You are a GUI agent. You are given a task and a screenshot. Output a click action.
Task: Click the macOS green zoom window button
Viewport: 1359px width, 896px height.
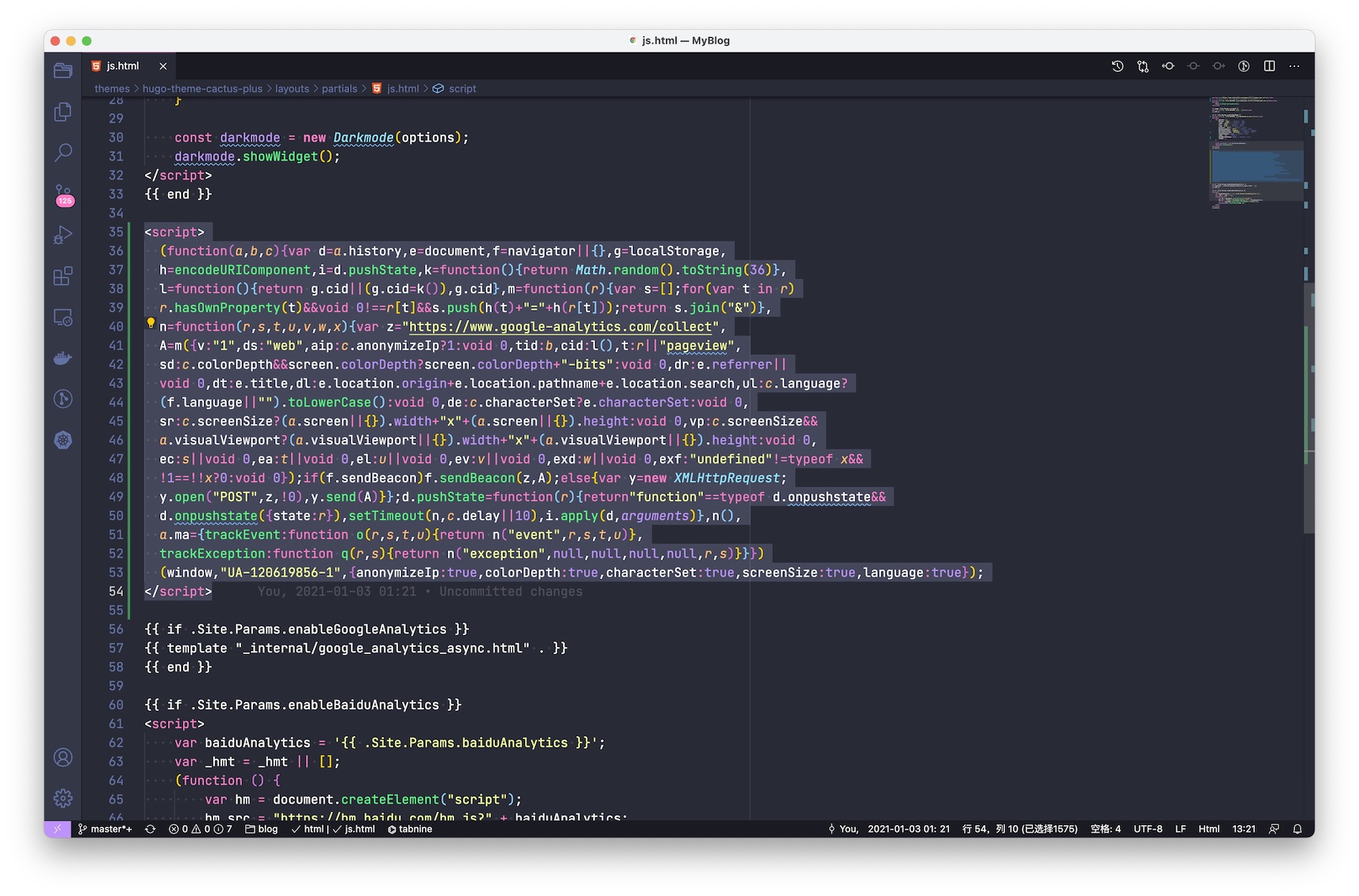[x=87, y=41]
